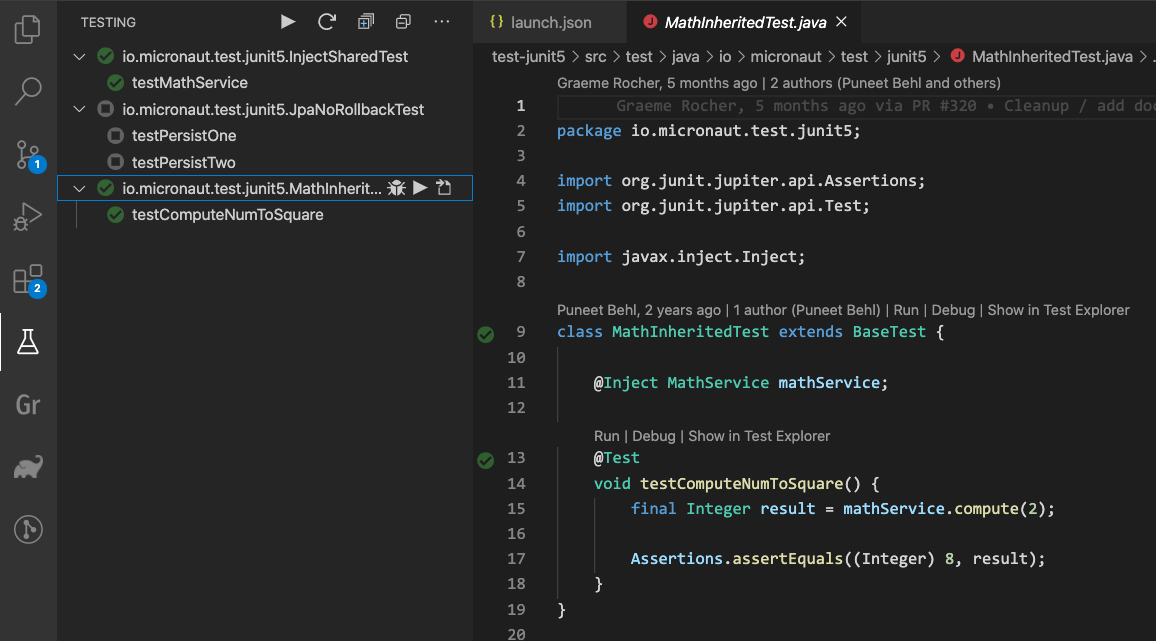Collapse all tests in Testing panel
Viewport: 1156px width, 641px height.
coord(403,22)
